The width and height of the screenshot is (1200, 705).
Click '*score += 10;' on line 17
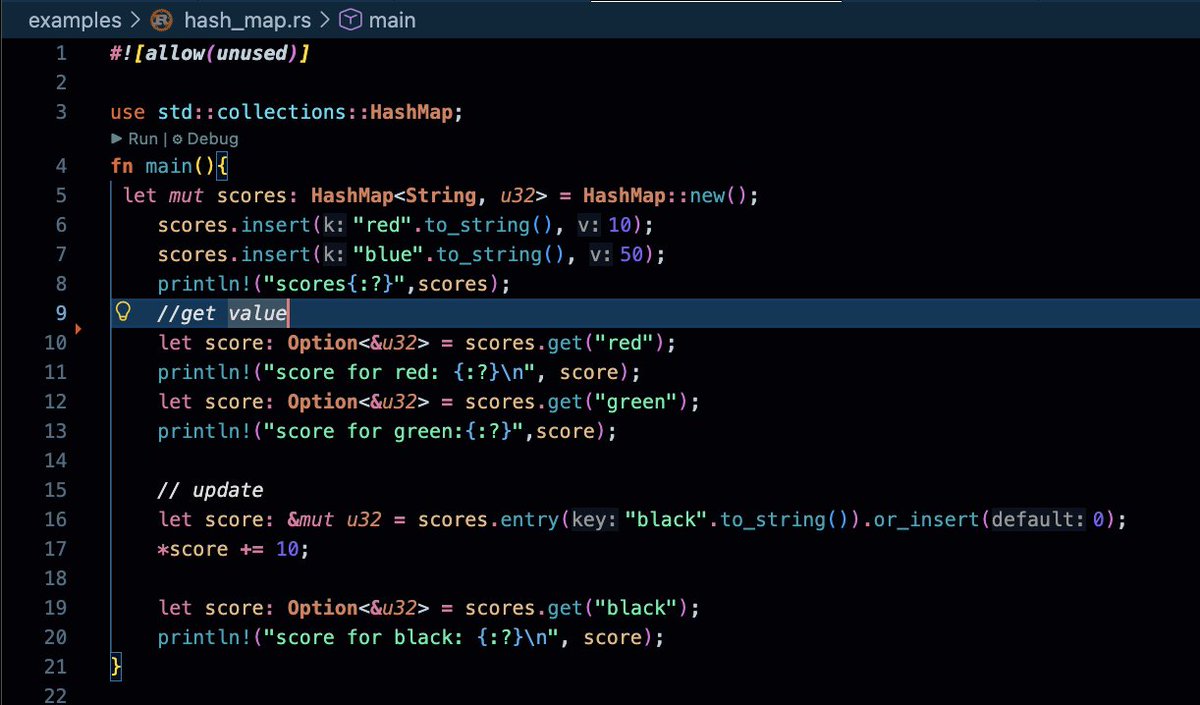234,549
